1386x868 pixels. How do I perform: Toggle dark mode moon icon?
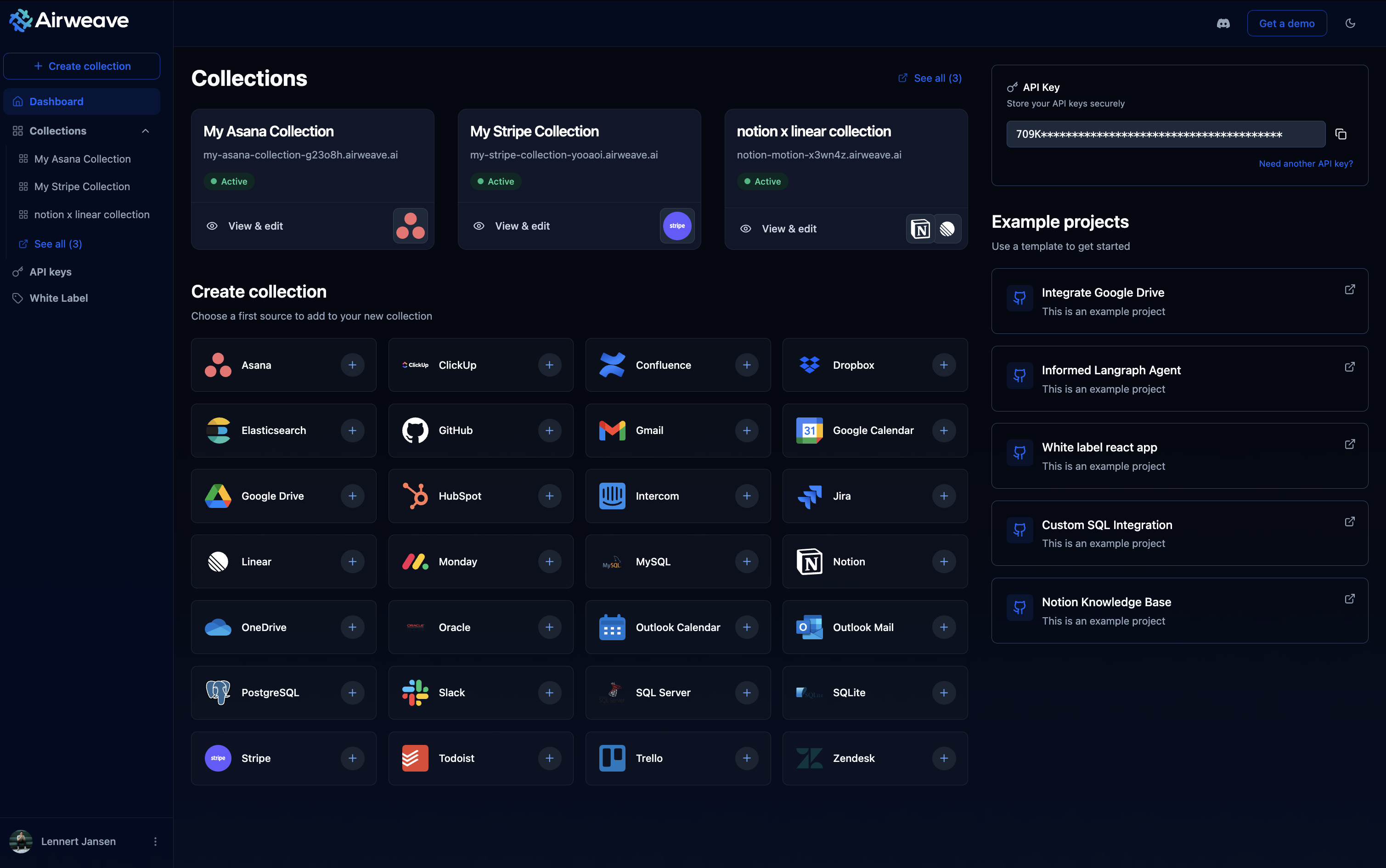pyautogui.click(x=1350, y=23)
